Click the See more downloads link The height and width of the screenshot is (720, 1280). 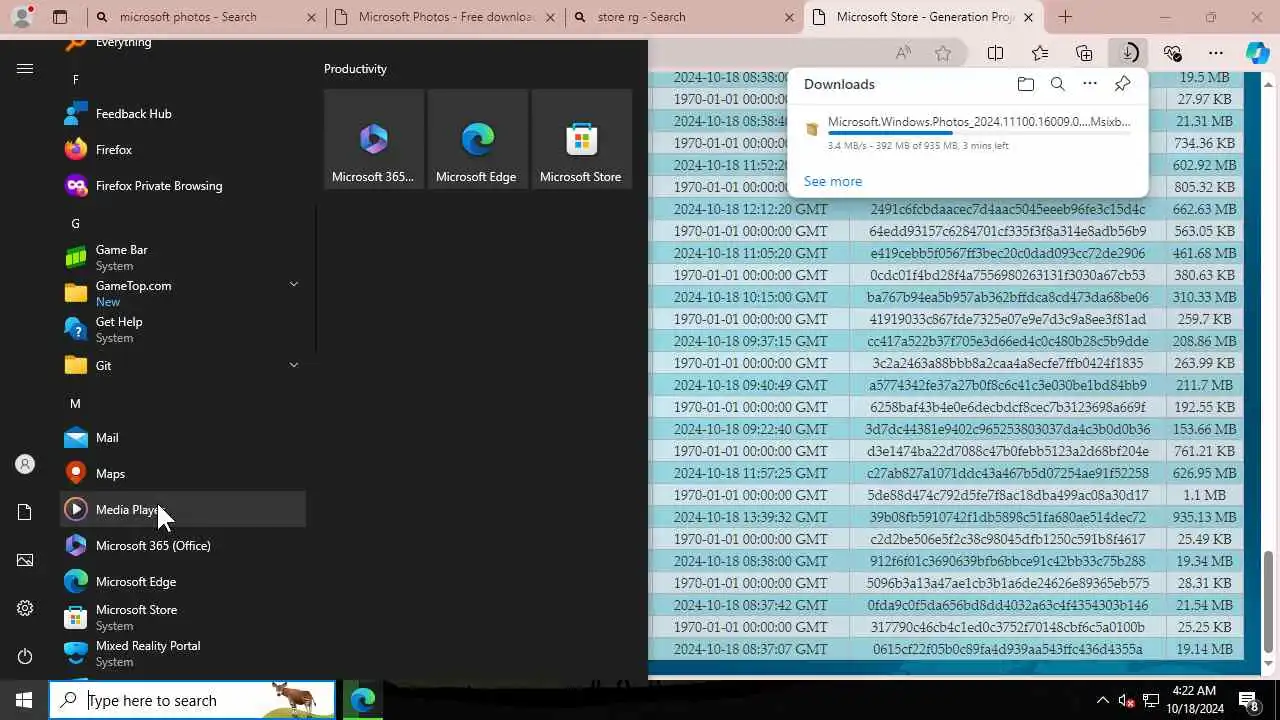pos(833,181)
